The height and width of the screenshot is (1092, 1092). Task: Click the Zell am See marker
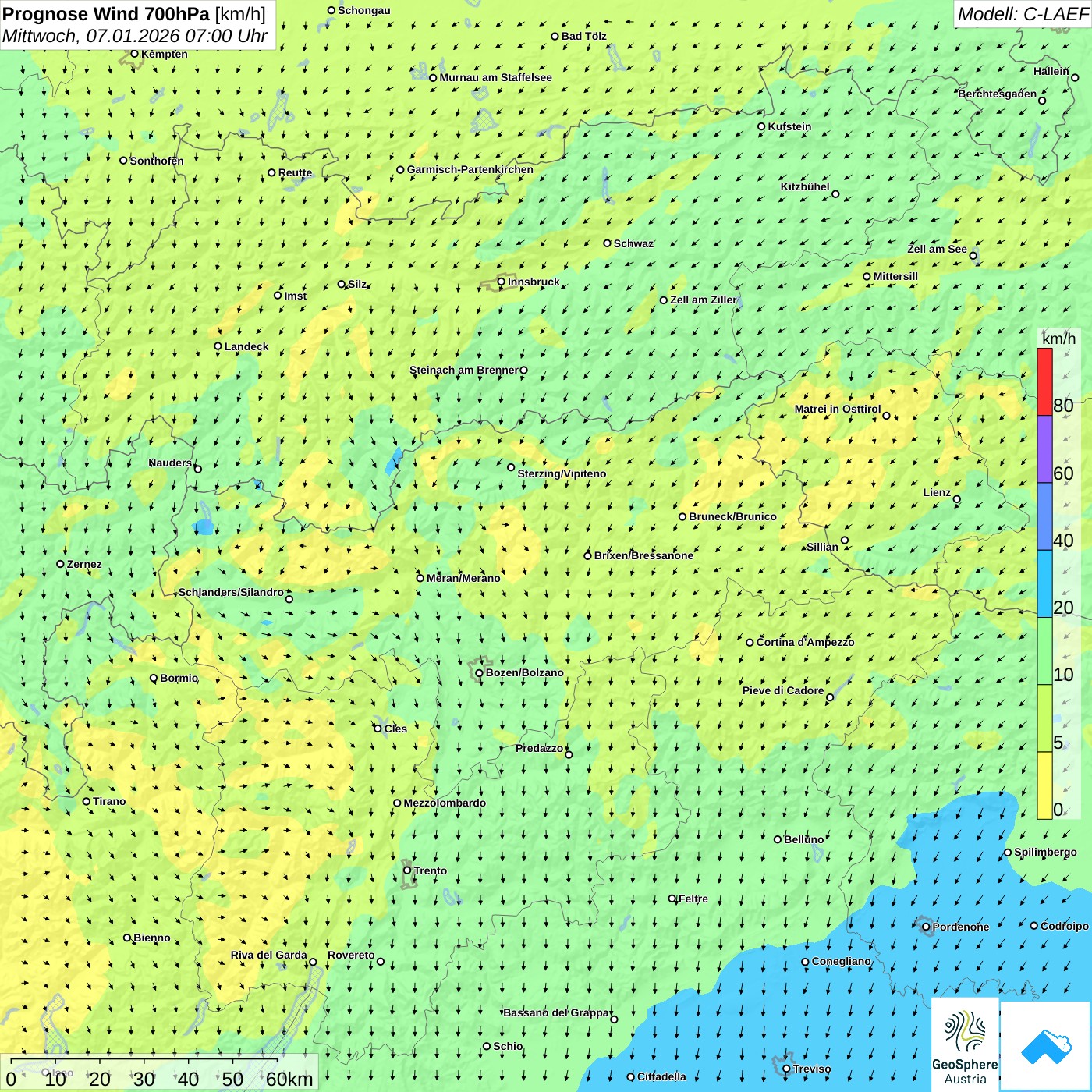click(973, 256)
